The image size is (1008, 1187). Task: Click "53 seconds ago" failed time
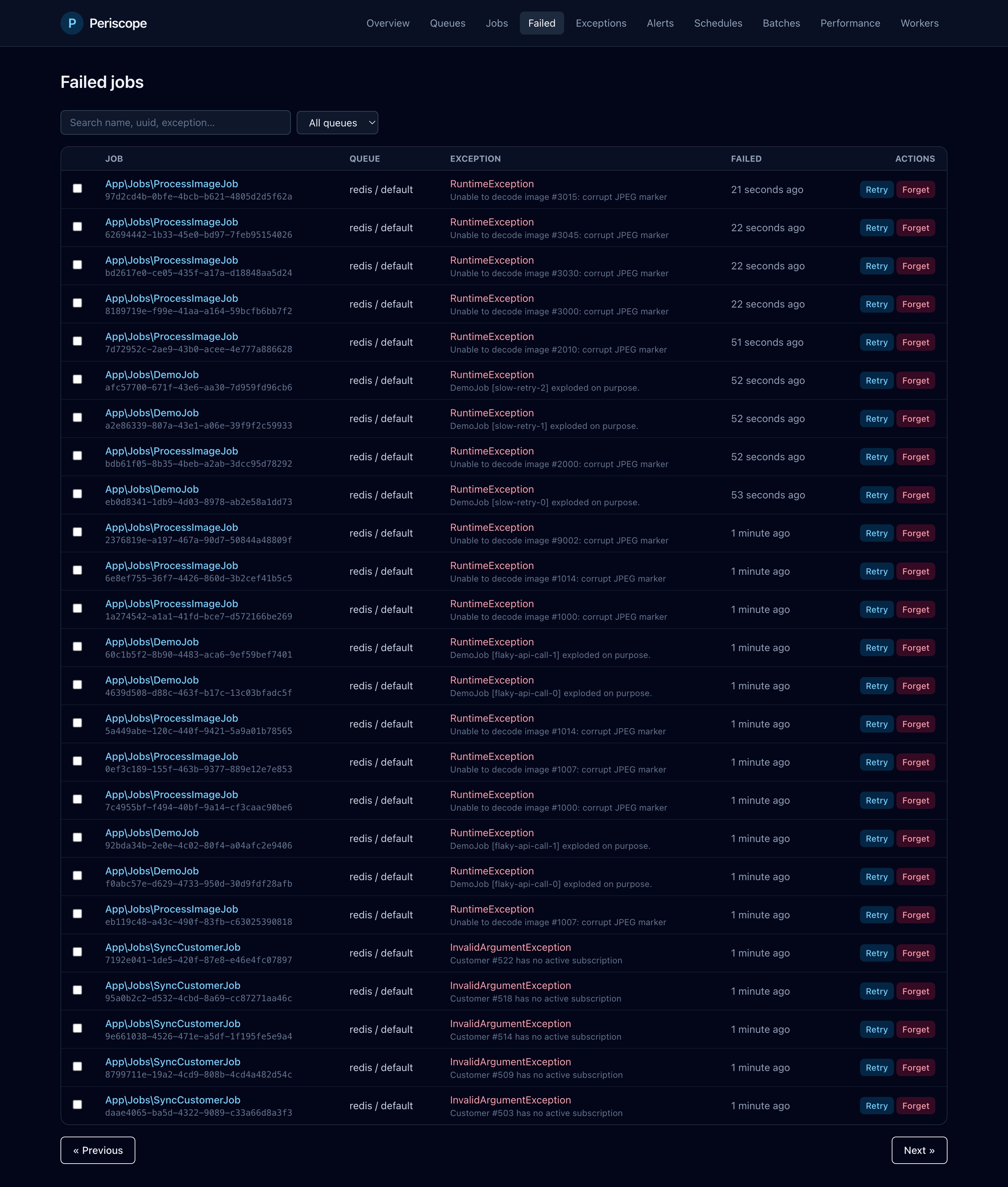click(768, 495)
